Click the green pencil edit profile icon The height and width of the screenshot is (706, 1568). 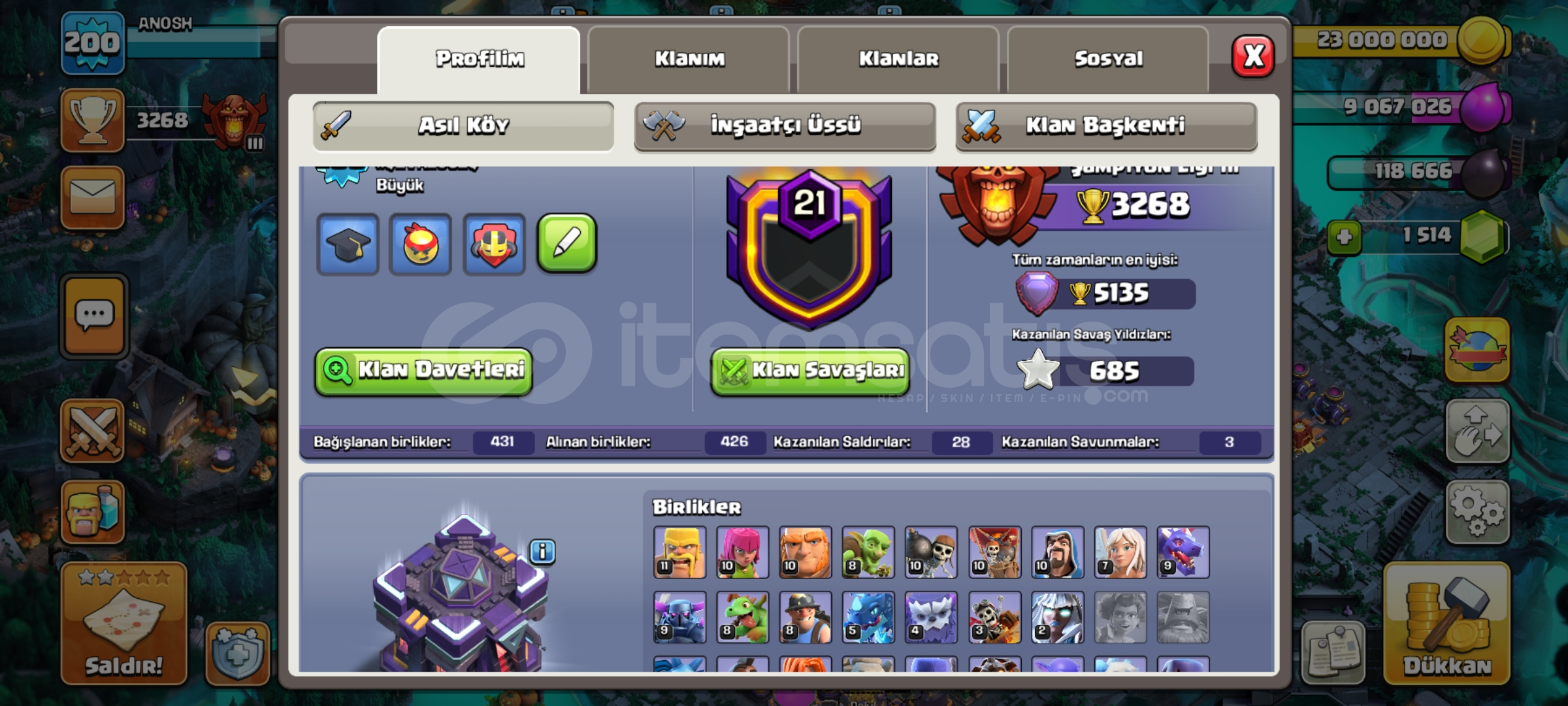[x=566, y=243]
